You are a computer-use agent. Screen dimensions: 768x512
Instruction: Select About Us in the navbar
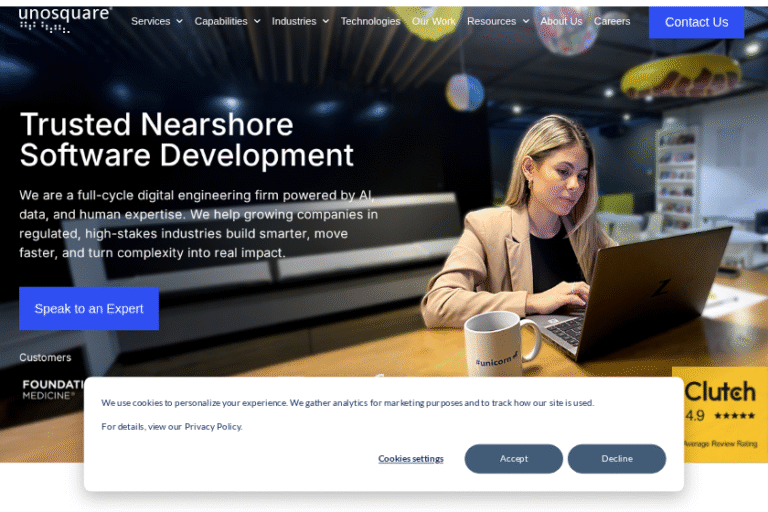pos(561,21)
